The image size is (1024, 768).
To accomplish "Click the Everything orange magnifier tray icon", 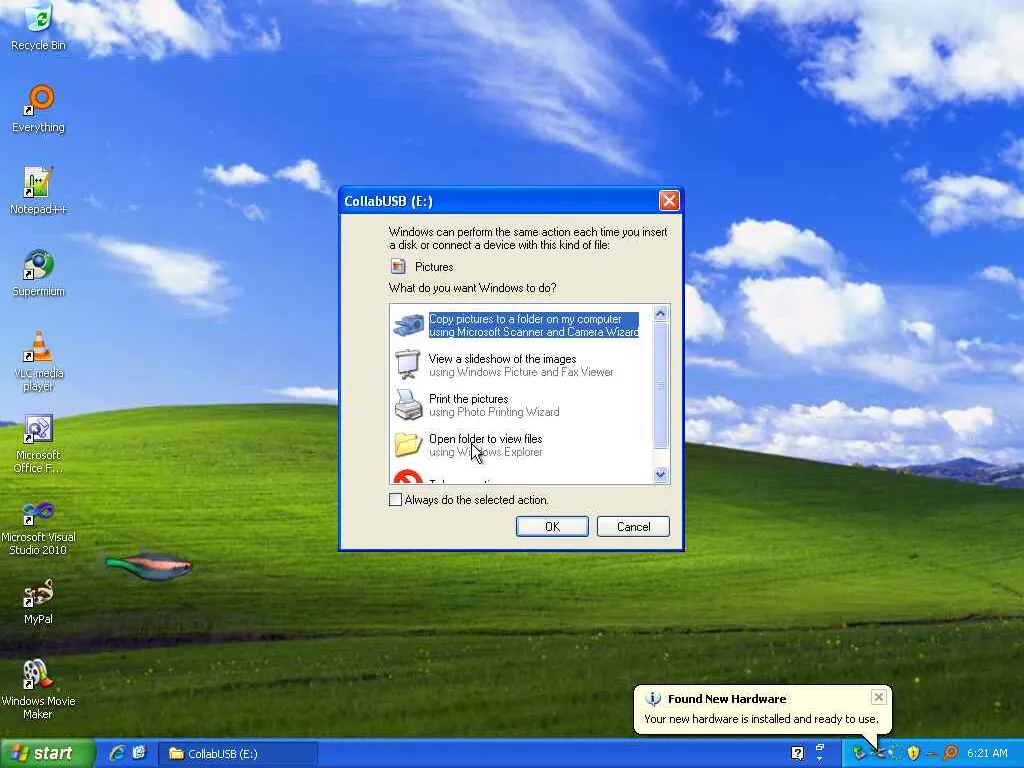I will click(x=950, y=753).
